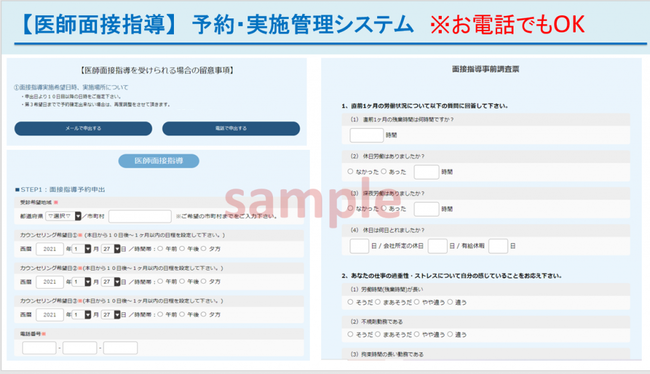This screenshot has height=374, width=650.
Task: Open month dropdown for third counseling date
Action: coord(81,315)
